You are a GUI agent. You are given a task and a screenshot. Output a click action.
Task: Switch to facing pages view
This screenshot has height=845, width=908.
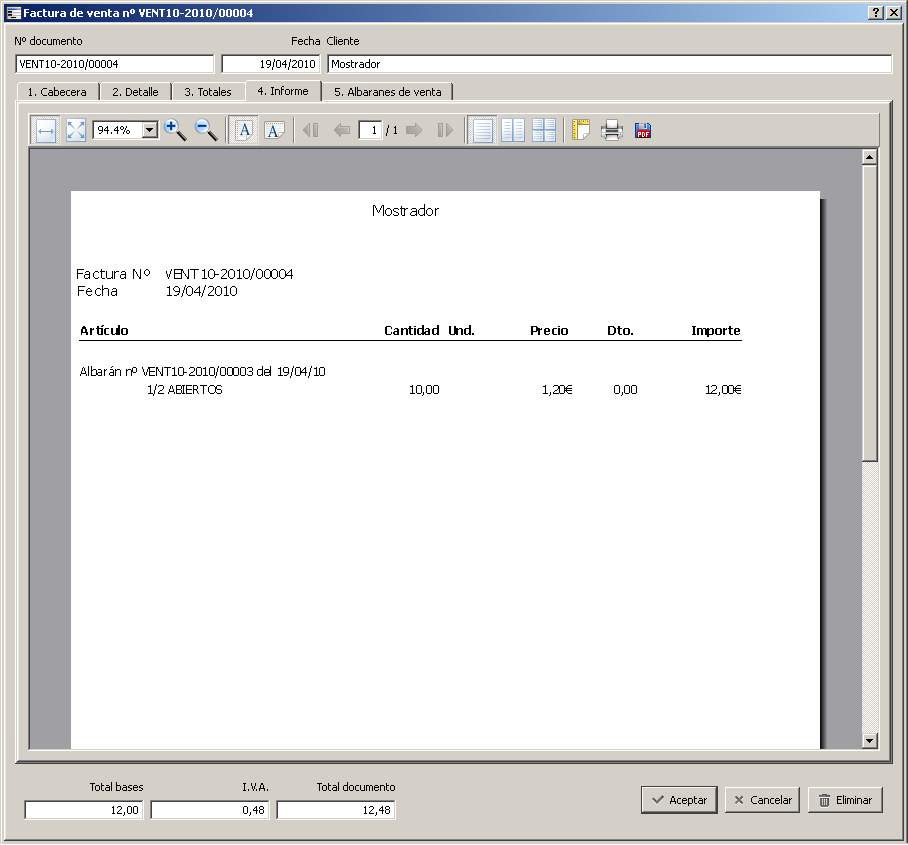tap(513, 130)
